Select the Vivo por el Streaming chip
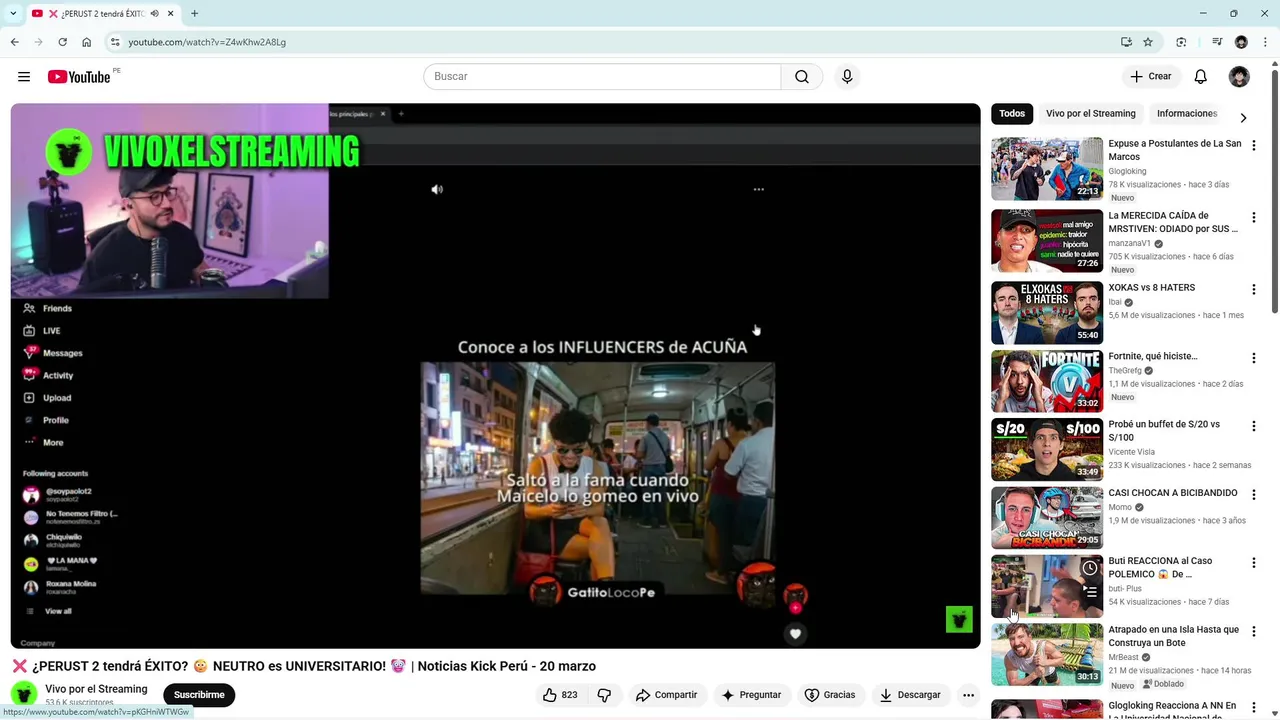The width and height of the screenshot is (1280, 720). click(1091, 114)
